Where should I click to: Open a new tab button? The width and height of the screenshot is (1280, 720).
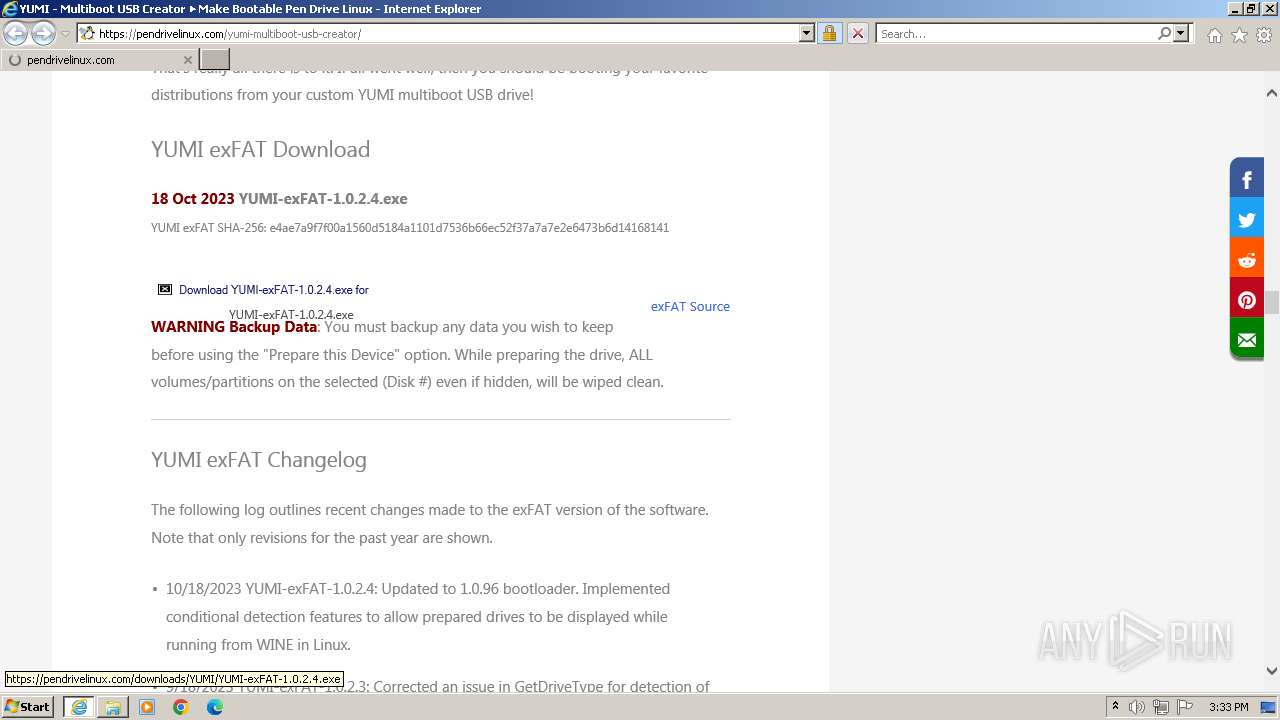click(x=215, y=60)
